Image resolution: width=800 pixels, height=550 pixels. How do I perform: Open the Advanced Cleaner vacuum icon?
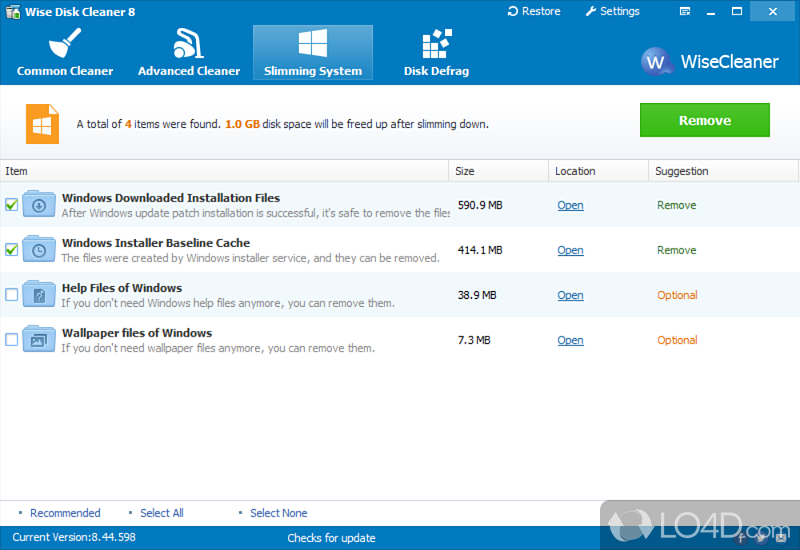188,44
